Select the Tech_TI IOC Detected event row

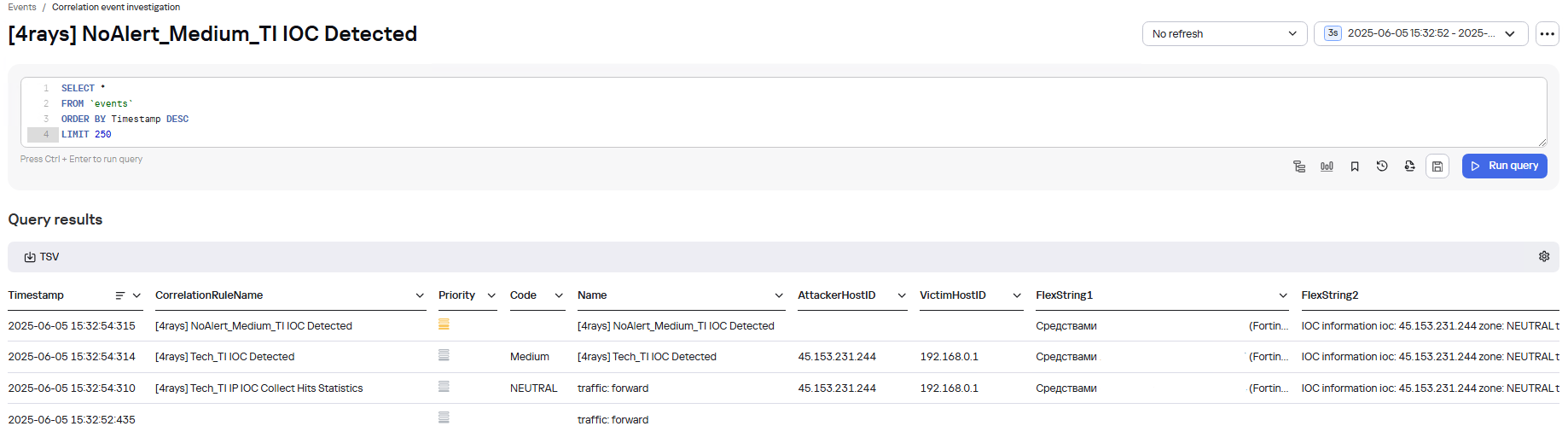[x=225, y=357]
